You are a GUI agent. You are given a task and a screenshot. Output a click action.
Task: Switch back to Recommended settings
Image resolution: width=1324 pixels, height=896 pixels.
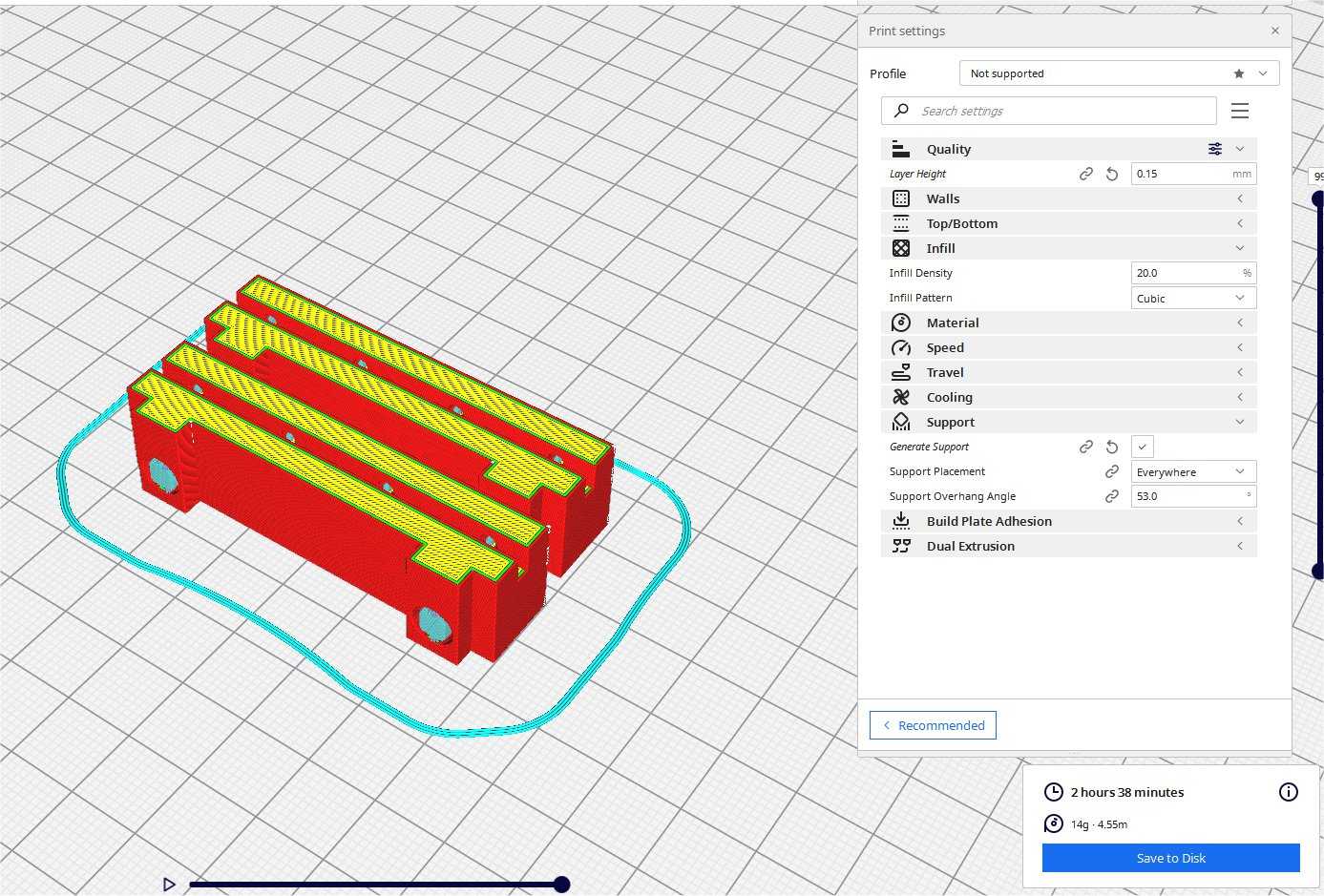pos(933,725)
